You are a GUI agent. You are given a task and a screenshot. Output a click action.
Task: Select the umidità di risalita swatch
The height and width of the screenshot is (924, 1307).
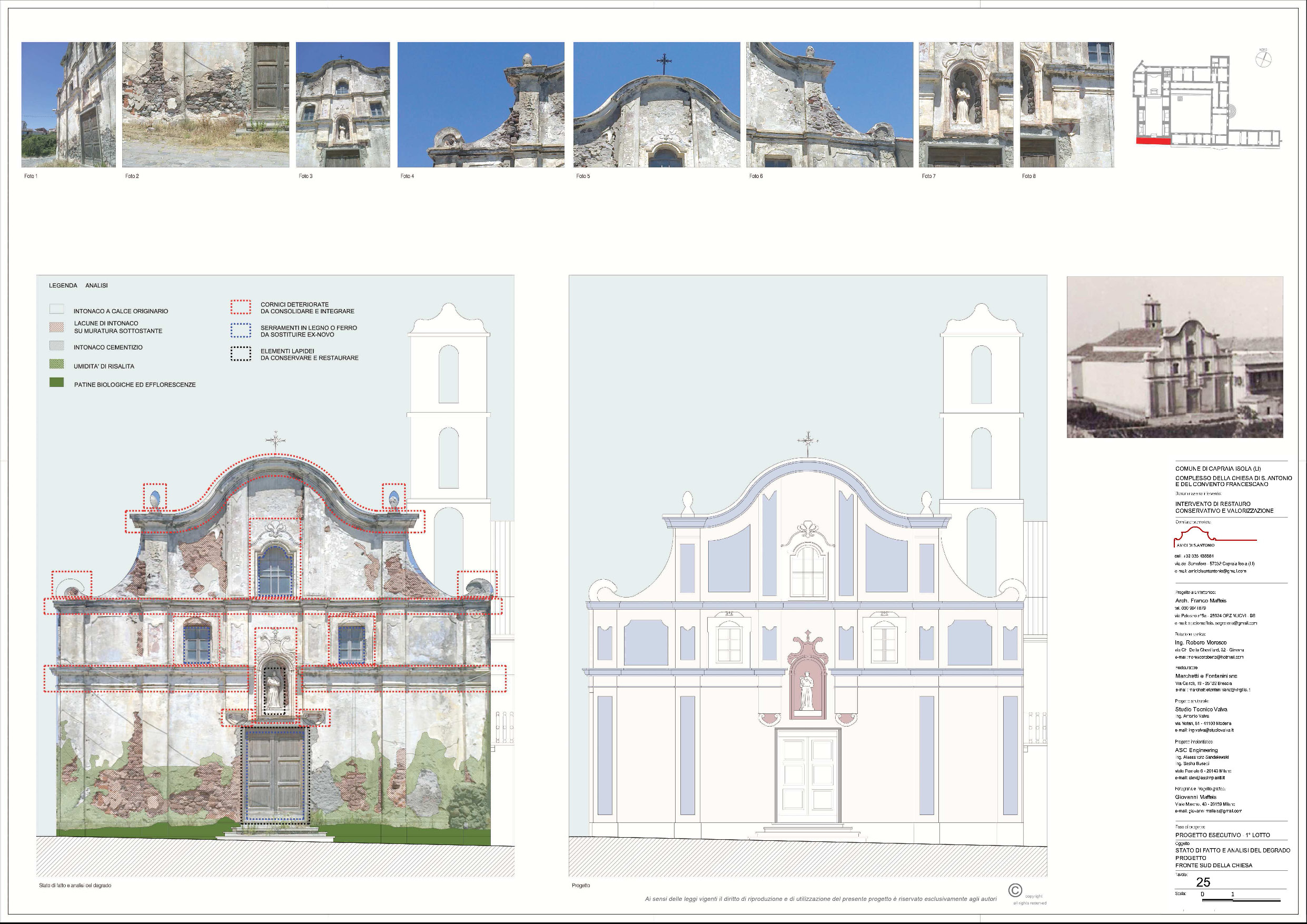(56, 364)
